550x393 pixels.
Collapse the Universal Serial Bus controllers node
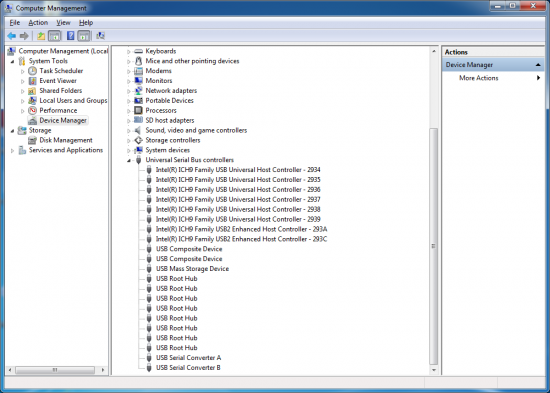click(129, 160)
